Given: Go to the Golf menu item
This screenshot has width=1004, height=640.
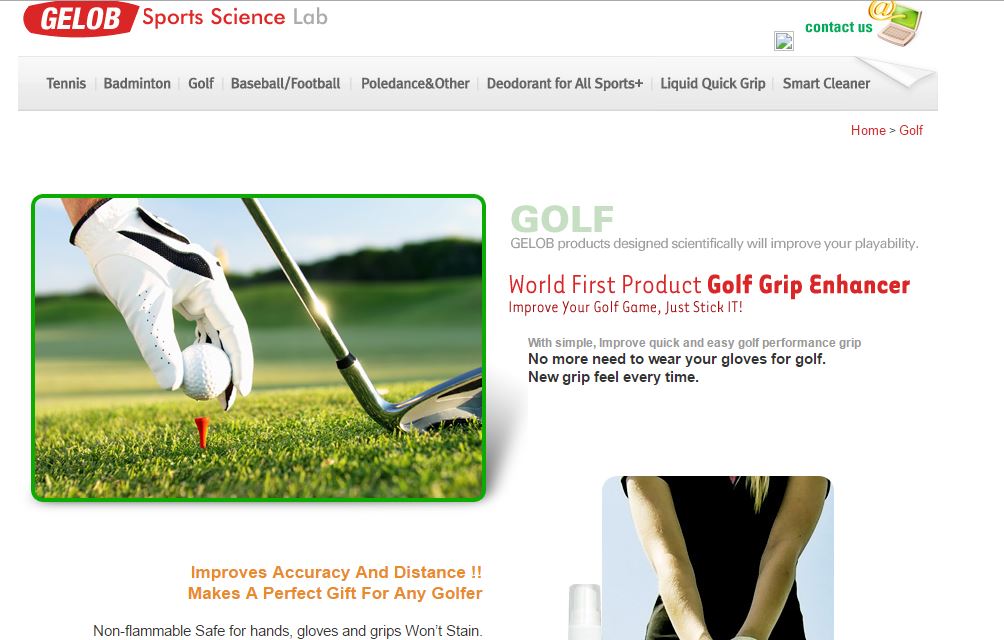Looking at the screenshot, I should pos(201,84).
